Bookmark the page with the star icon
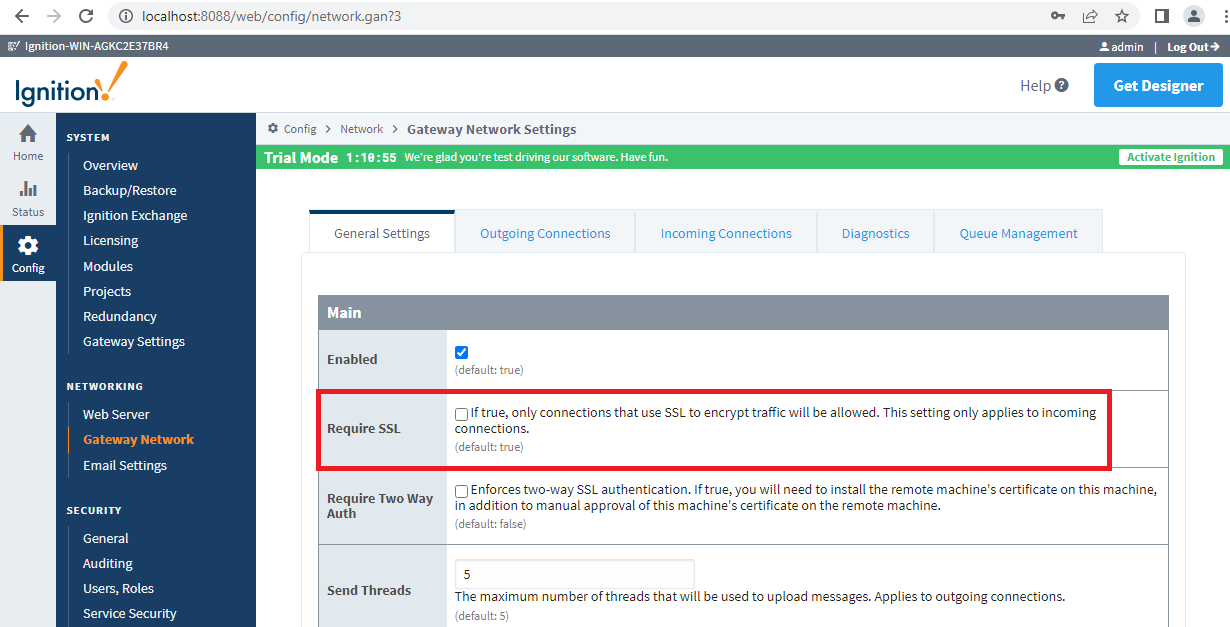 point(1122,16)
